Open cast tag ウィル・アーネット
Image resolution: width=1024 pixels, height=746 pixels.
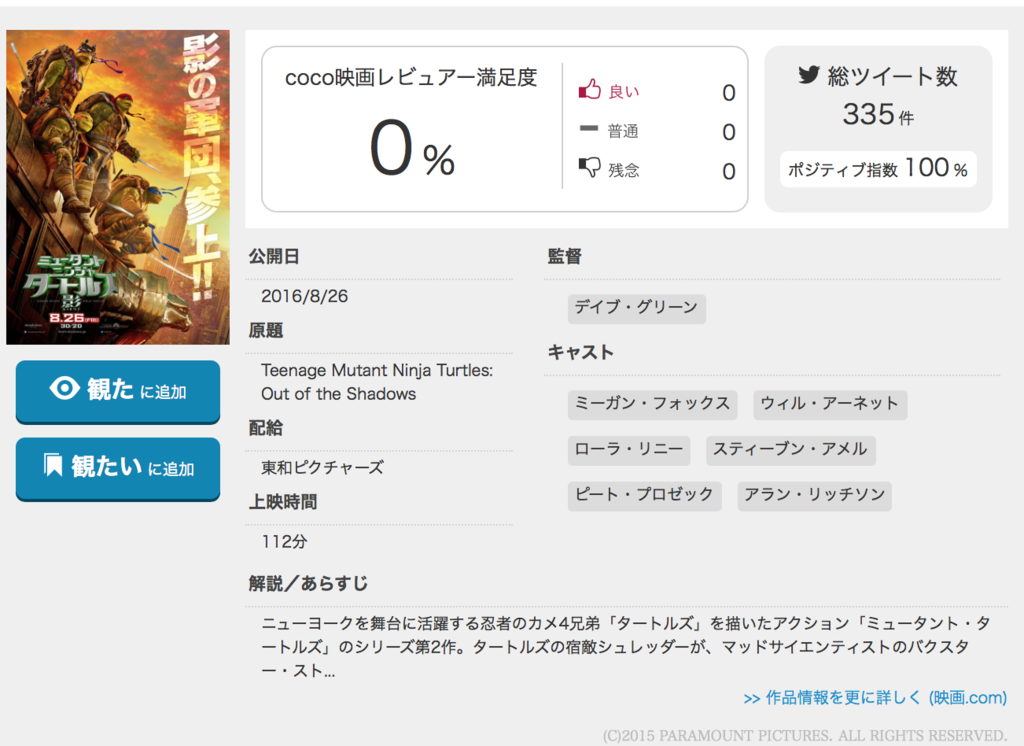830,404
